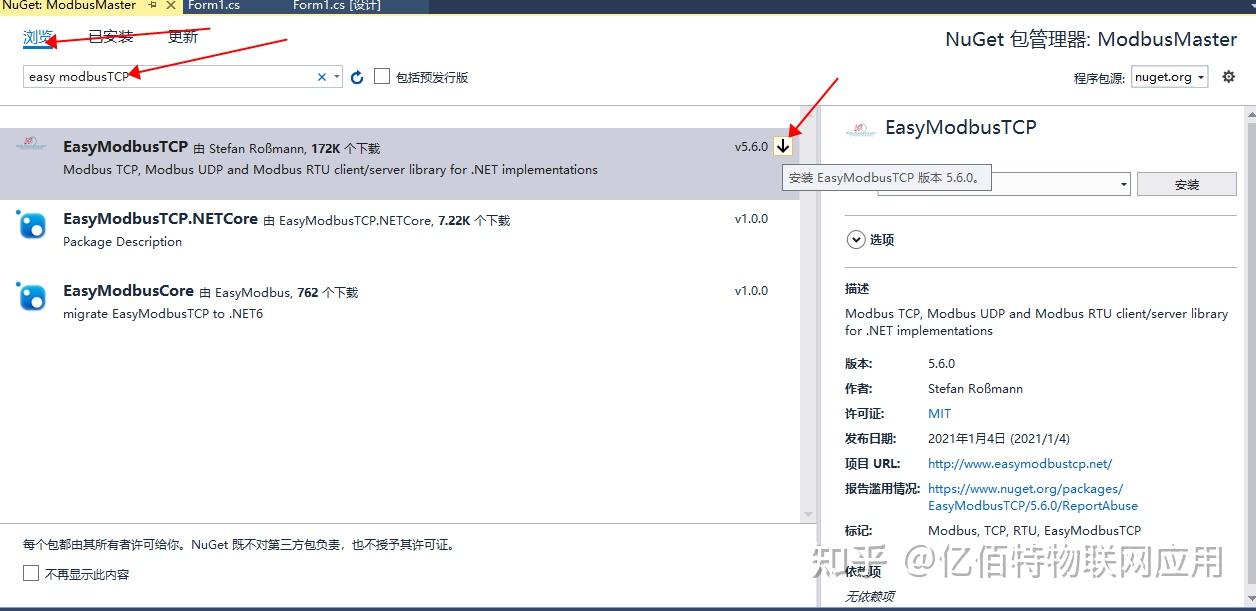Image resolution: width=1256 pixels, height=611 pixels.
Task: Click the EasyModbusTCP logo in details pane
Action: [x=861, y=127]
